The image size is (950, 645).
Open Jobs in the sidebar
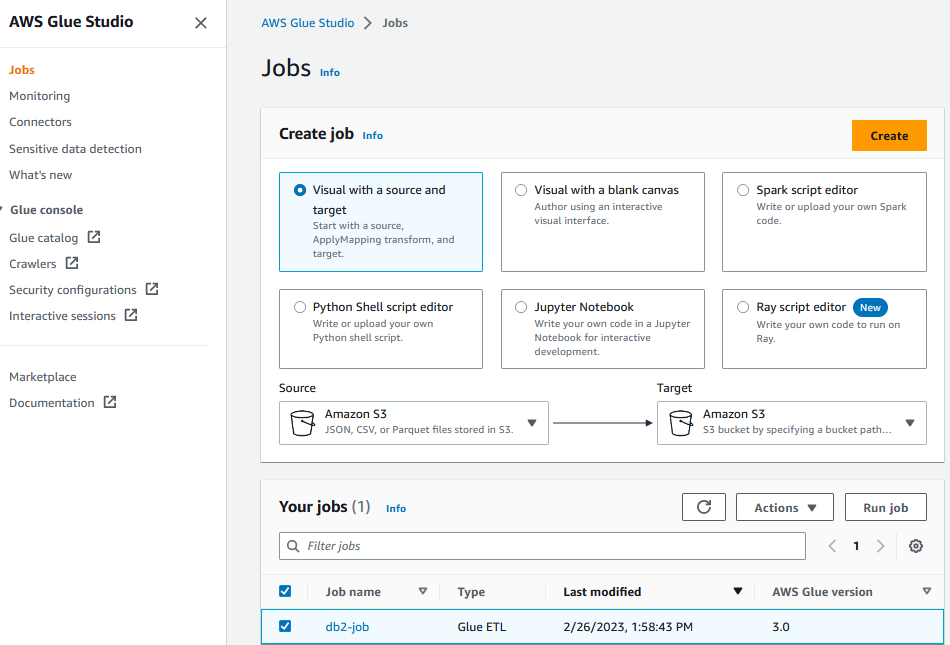[x=22, y=70]
